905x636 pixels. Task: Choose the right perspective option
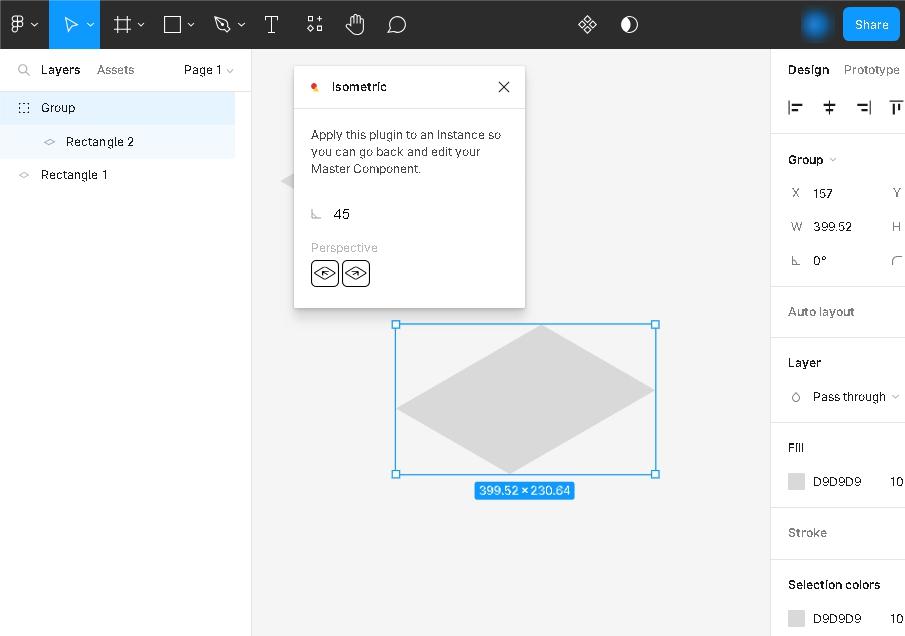click(x=356, y=273)
